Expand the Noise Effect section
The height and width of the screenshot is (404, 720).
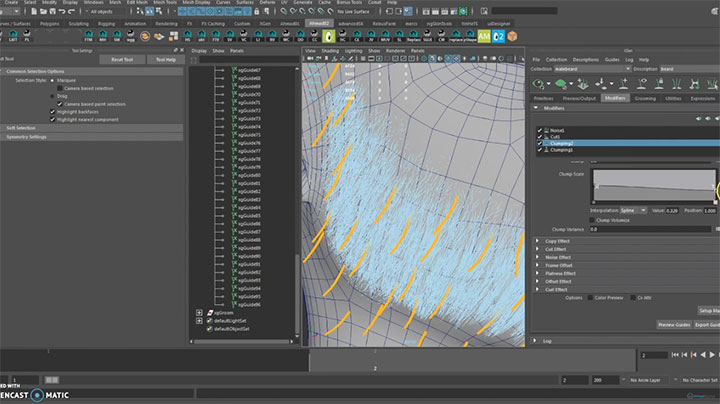pos(538,257)
